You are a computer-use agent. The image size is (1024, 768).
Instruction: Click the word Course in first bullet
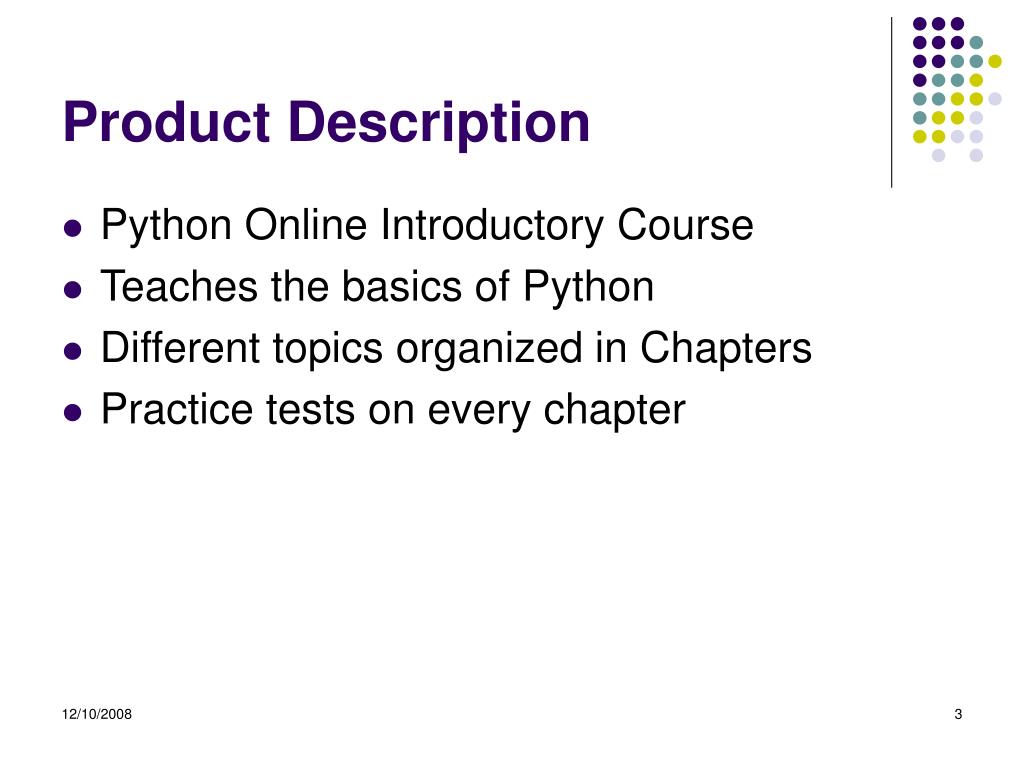[685, 225]
